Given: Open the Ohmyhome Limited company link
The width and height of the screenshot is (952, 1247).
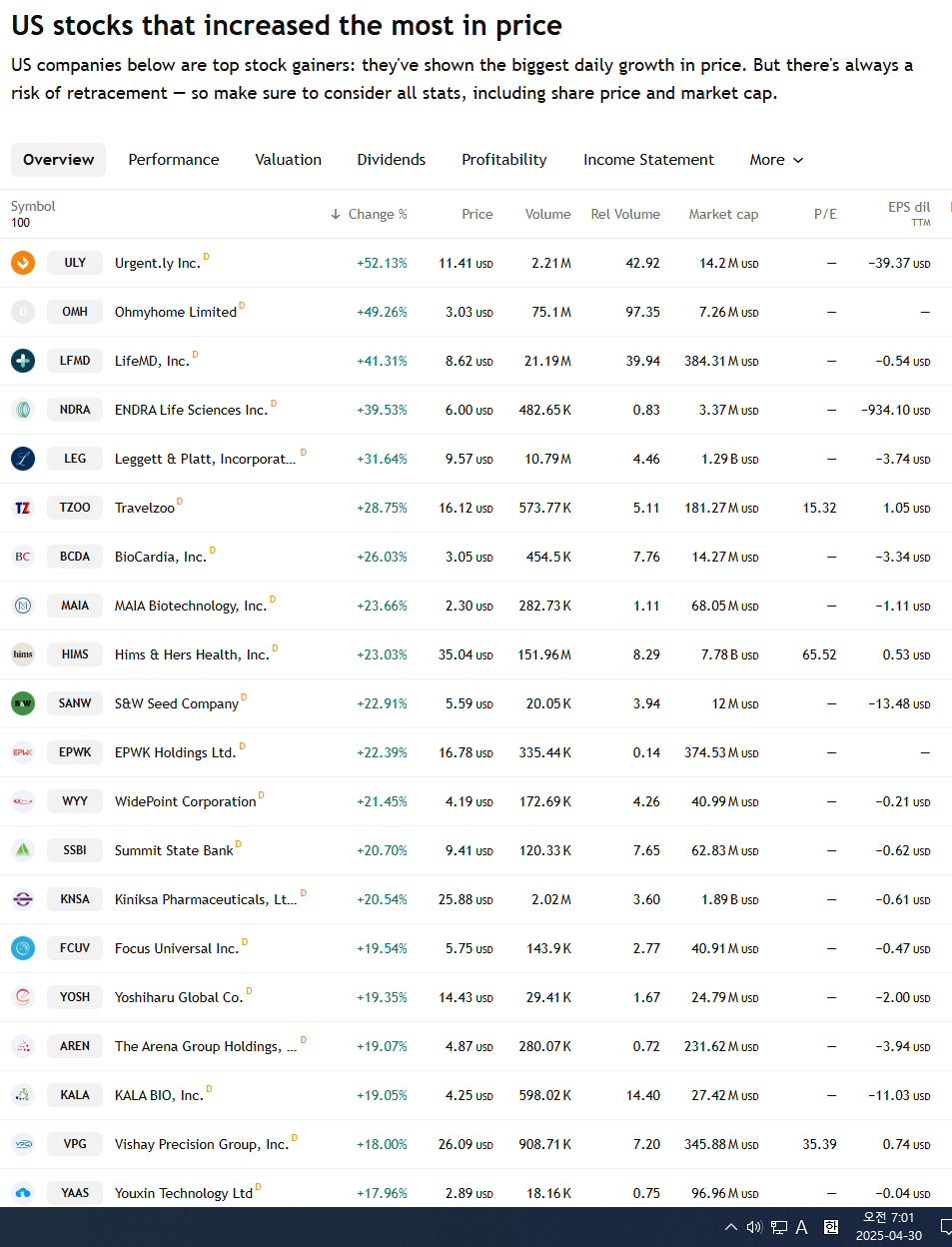Looking at the screenshot, I should point(176,312).
